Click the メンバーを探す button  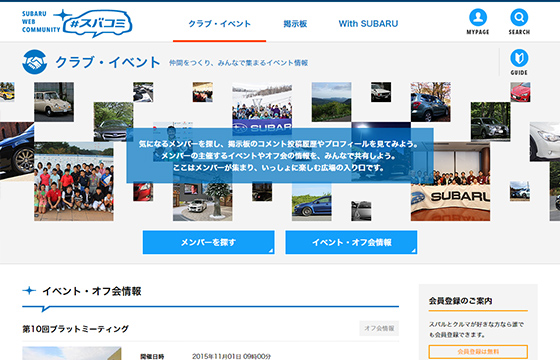(x=209, y=242)
